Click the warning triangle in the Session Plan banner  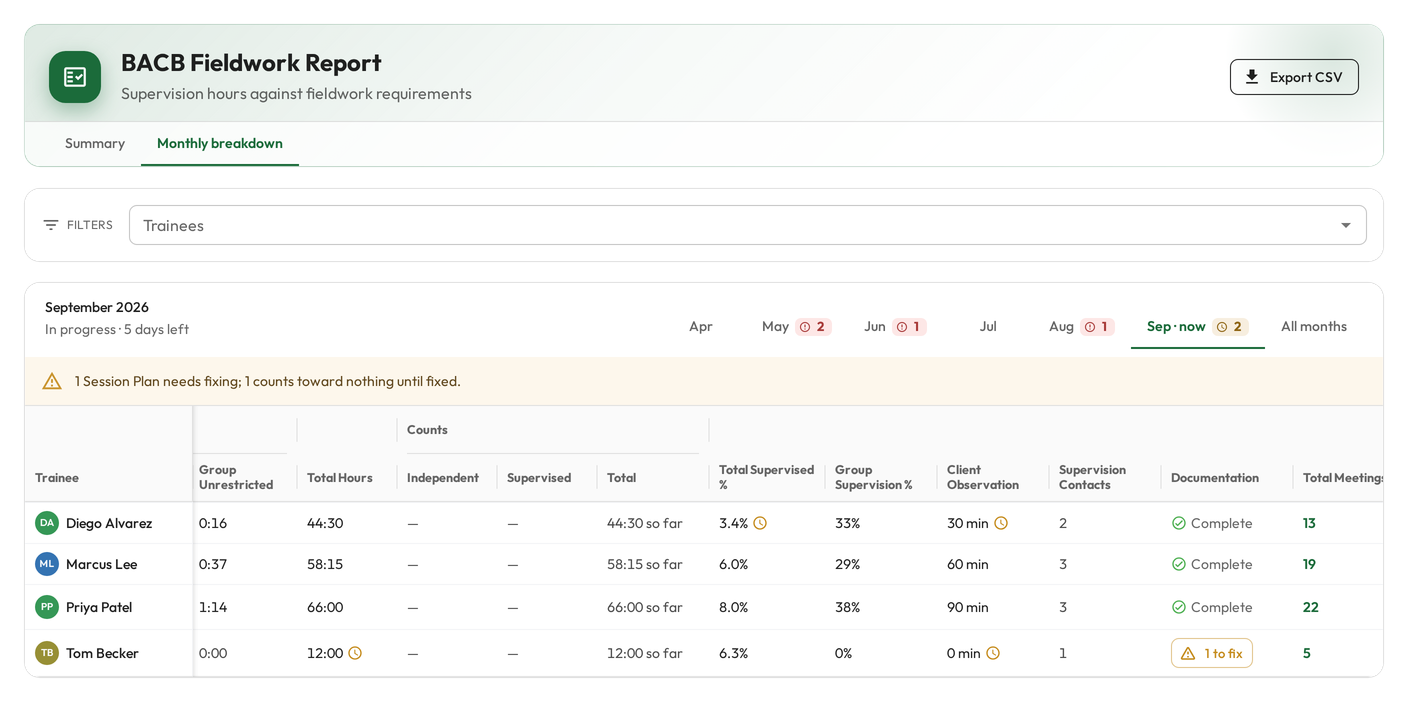(52, 381)
